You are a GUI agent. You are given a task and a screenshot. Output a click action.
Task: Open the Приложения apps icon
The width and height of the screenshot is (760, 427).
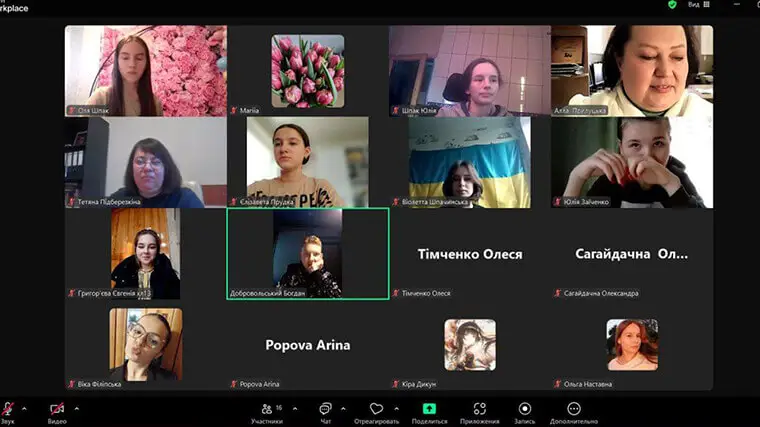click(x=480, y=409)
